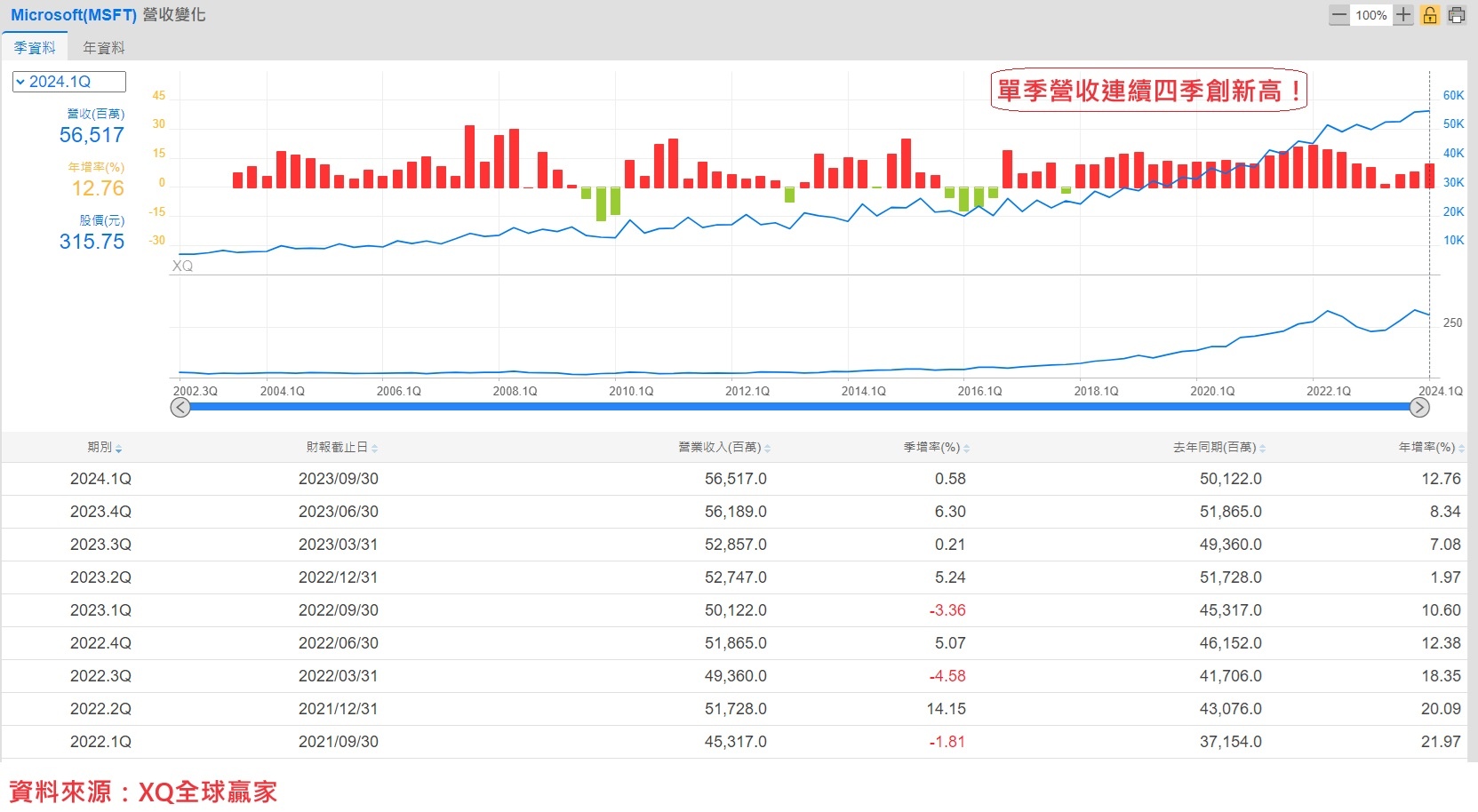
Task: Click annual growth value 12.76 in table
Action: 1441,479
